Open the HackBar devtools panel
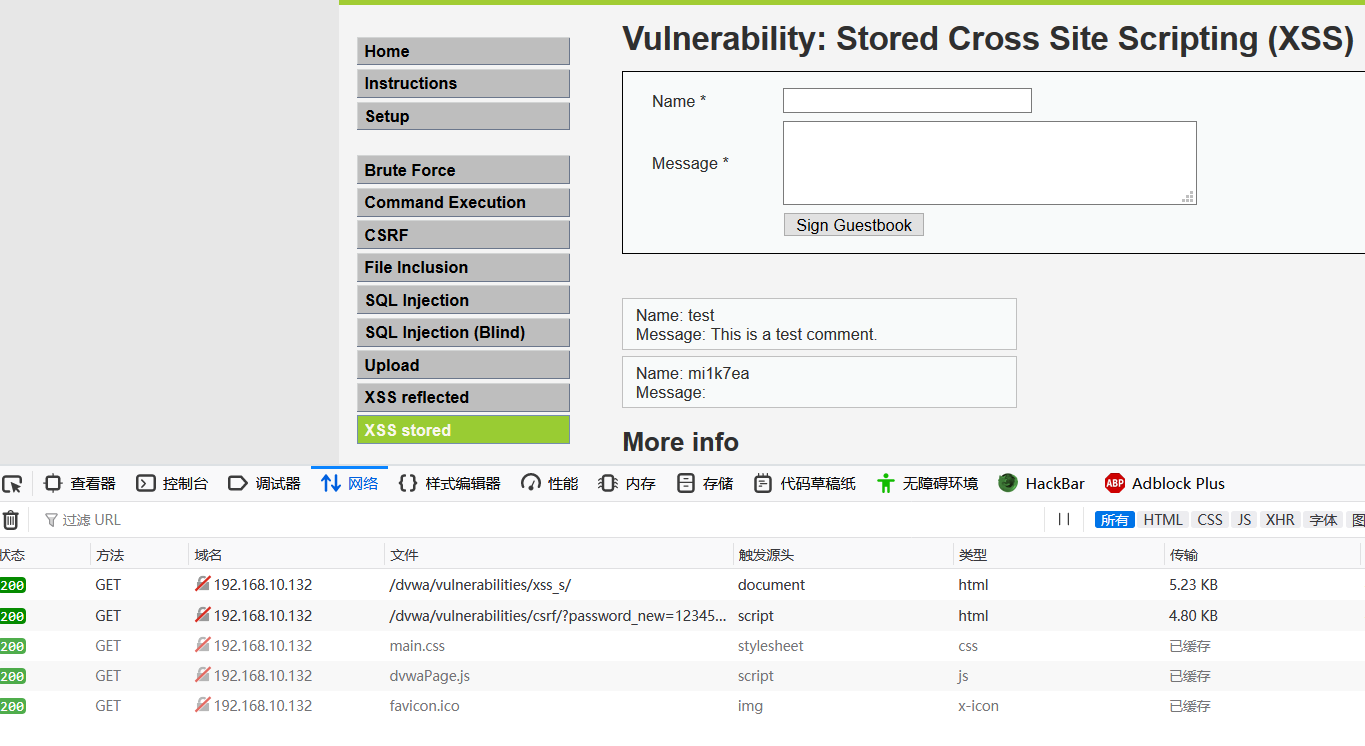The height and width of the screenshot is (746, 1365). point(1041,484)
